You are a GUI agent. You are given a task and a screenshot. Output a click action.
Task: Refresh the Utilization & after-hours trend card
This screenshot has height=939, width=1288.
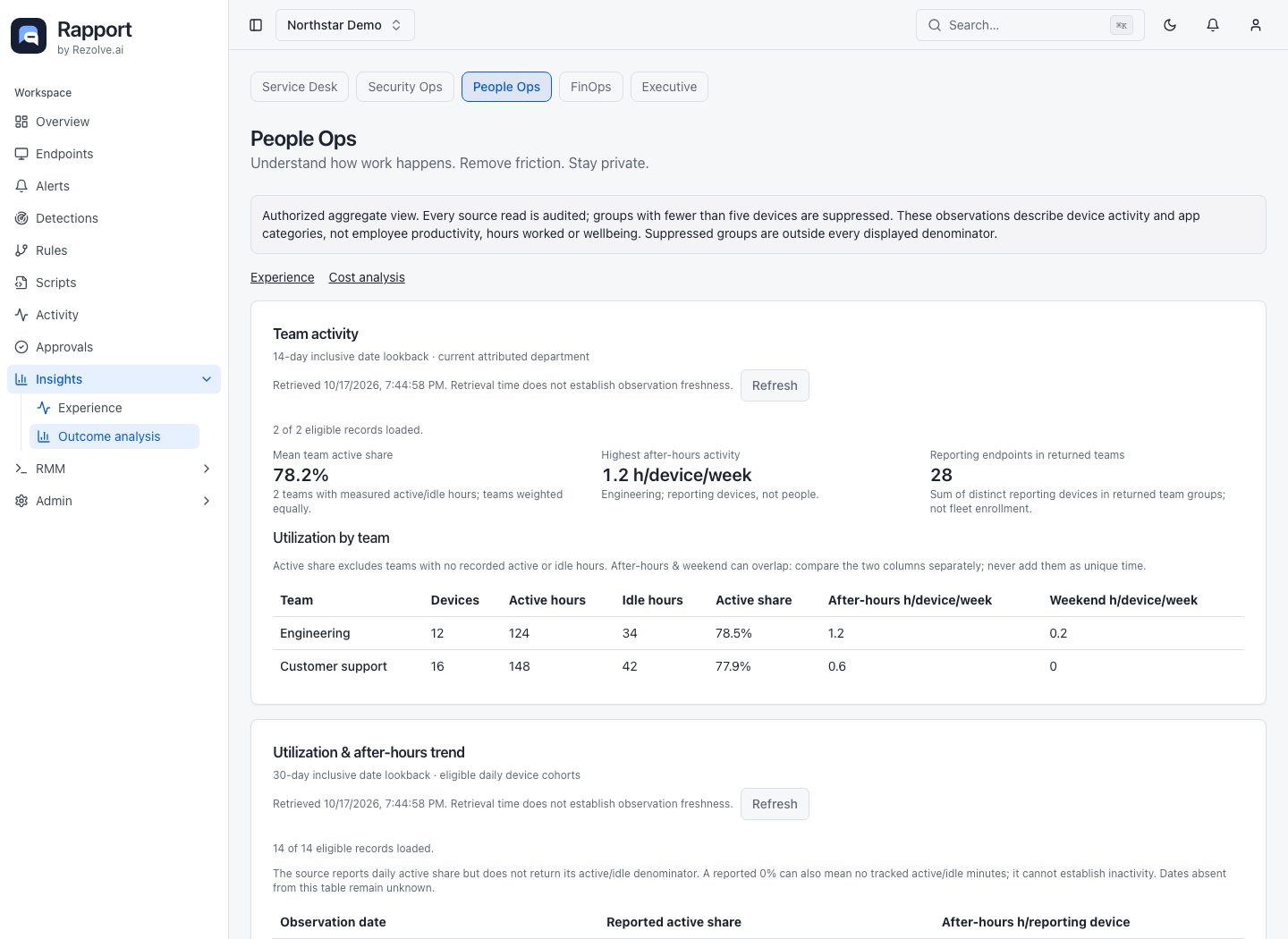click(775, 804)
